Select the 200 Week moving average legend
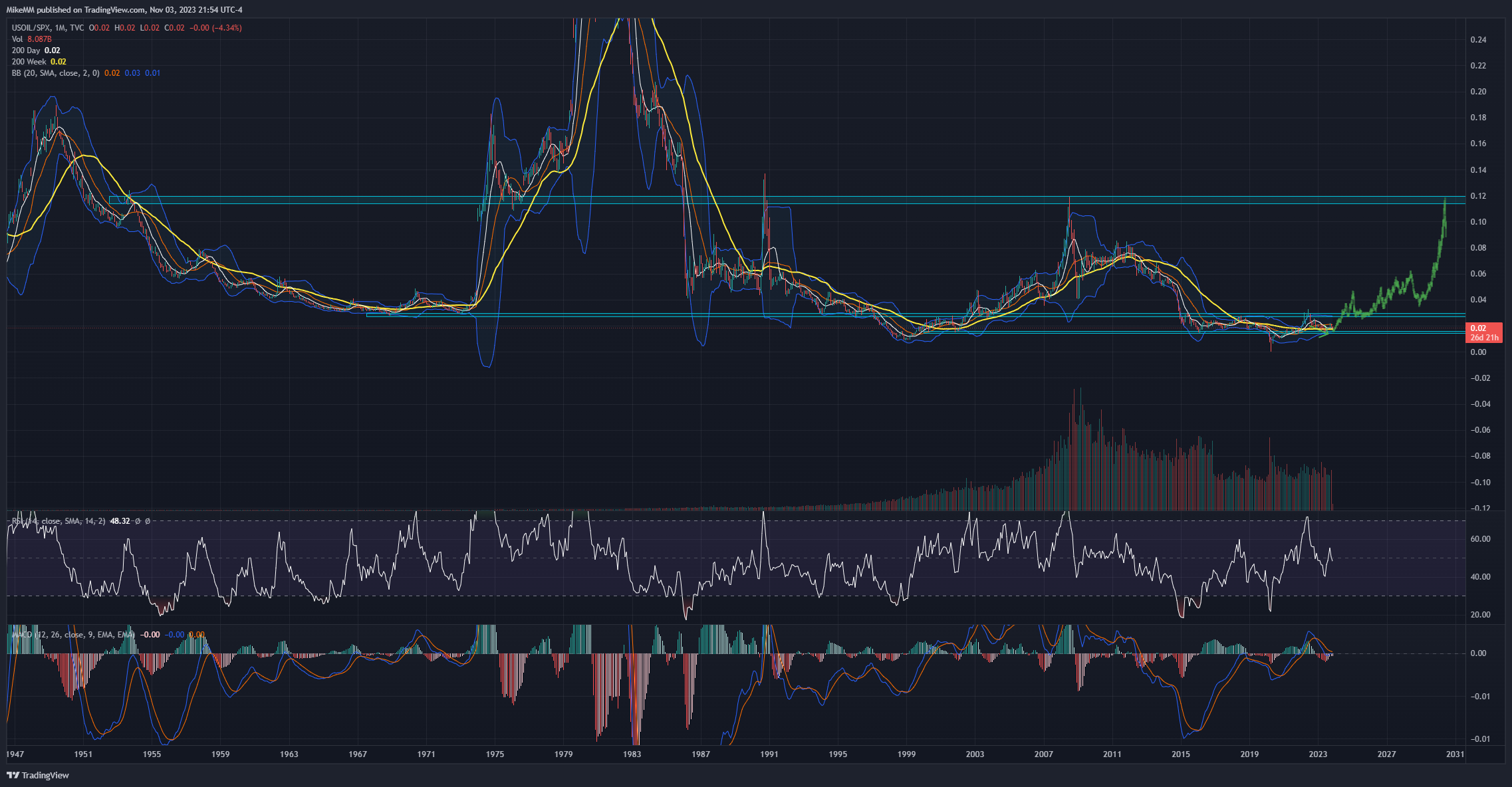Image resolution: width=1512 pixels, height=787 pixels. (39, 62)
